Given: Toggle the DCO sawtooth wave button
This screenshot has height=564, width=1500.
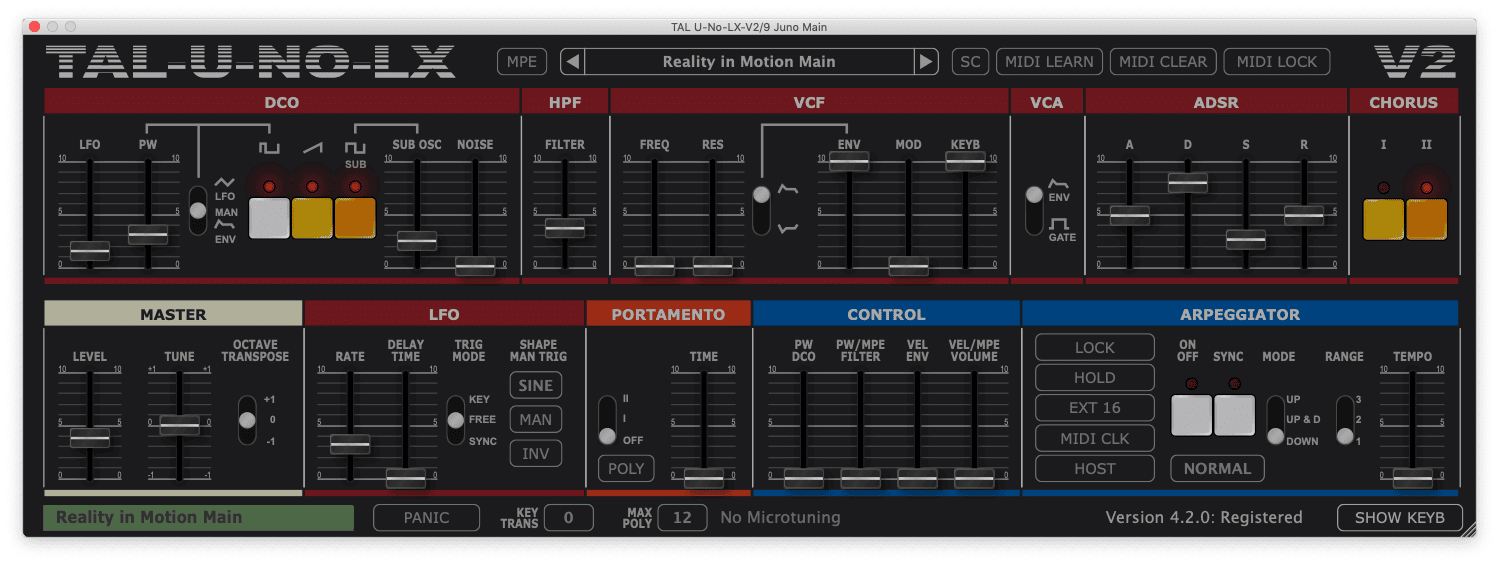Looking at the screenshot, I should tap(312, 218).
